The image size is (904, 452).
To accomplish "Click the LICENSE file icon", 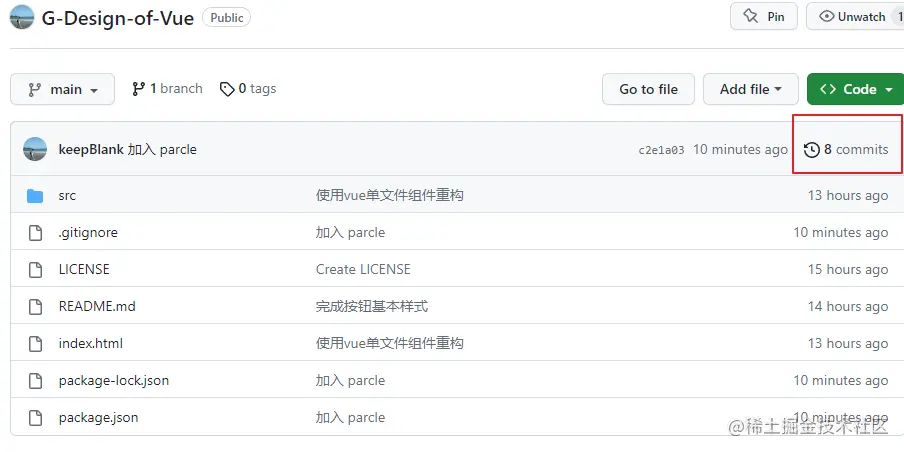I will click(x=36, y=270).
